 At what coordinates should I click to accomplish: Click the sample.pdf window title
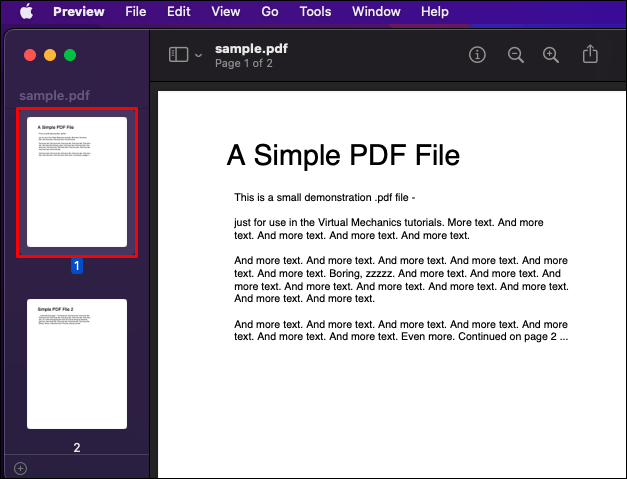251,49
